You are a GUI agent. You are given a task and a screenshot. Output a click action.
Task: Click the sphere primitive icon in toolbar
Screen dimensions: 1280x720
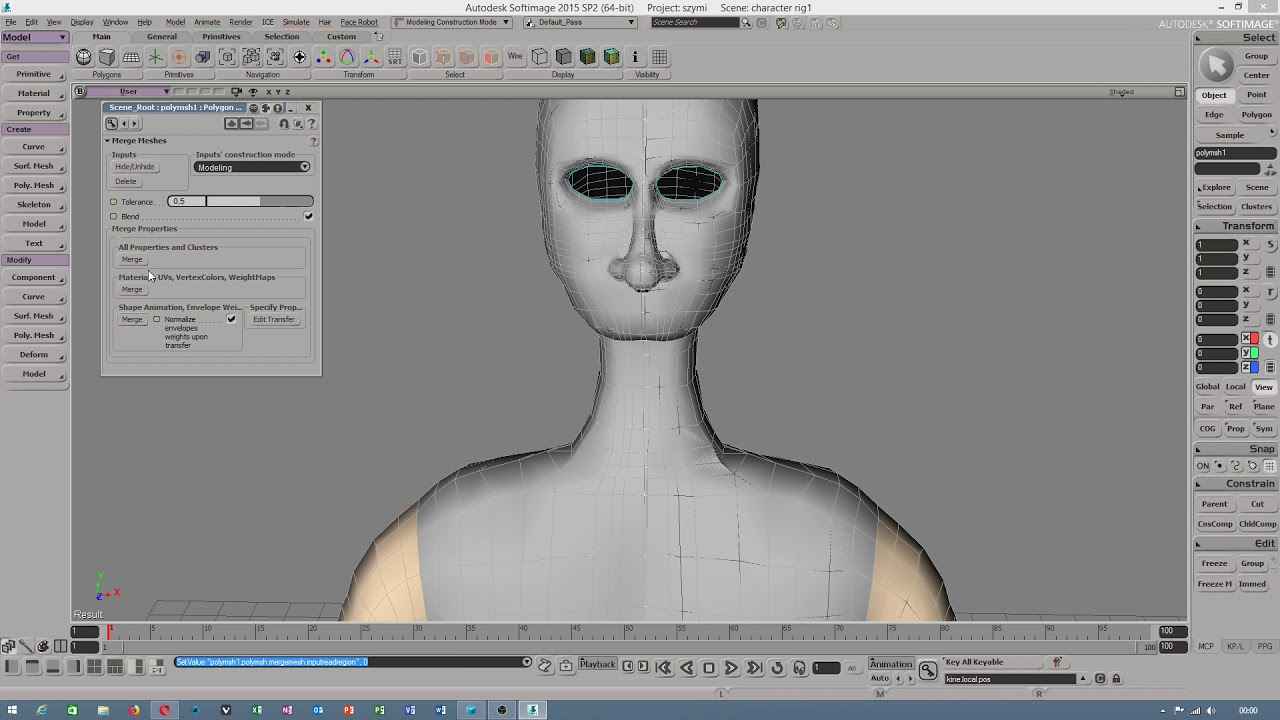pos(84,57)
